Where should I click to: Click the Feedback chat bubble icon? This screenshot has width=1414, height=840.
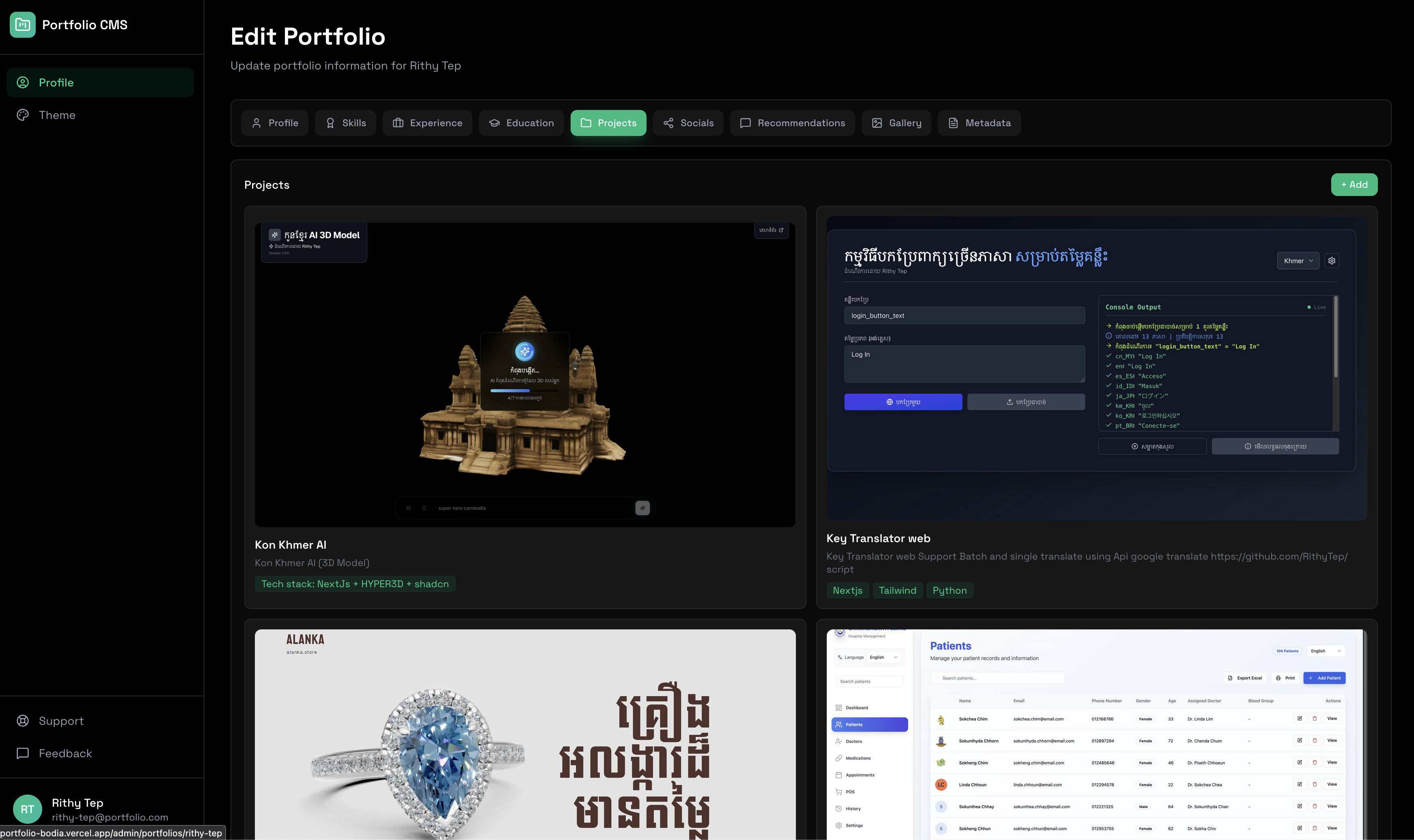(23, 754)
